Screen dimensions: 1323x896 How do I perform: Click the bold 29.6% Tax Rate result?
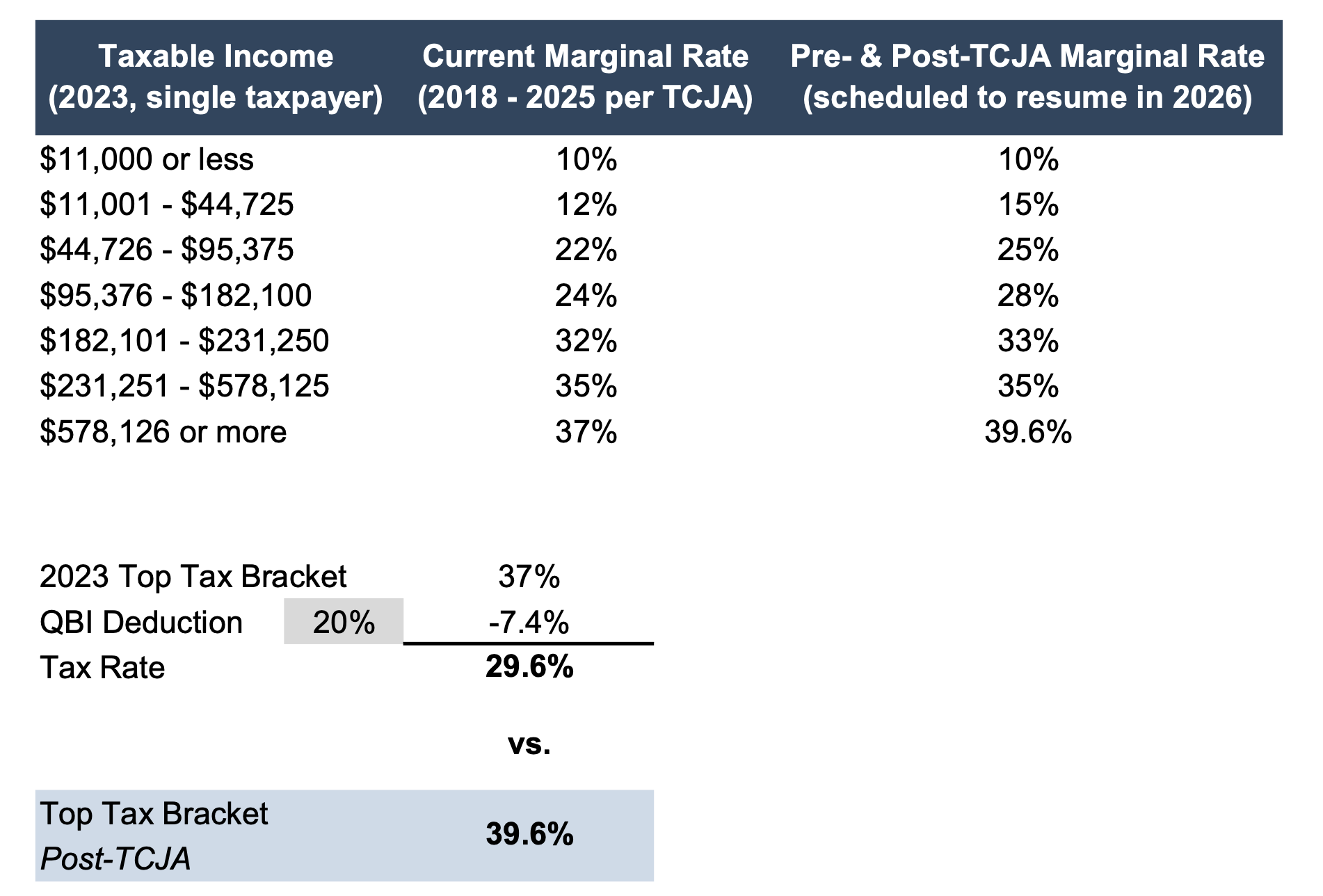tap(529, 667)
